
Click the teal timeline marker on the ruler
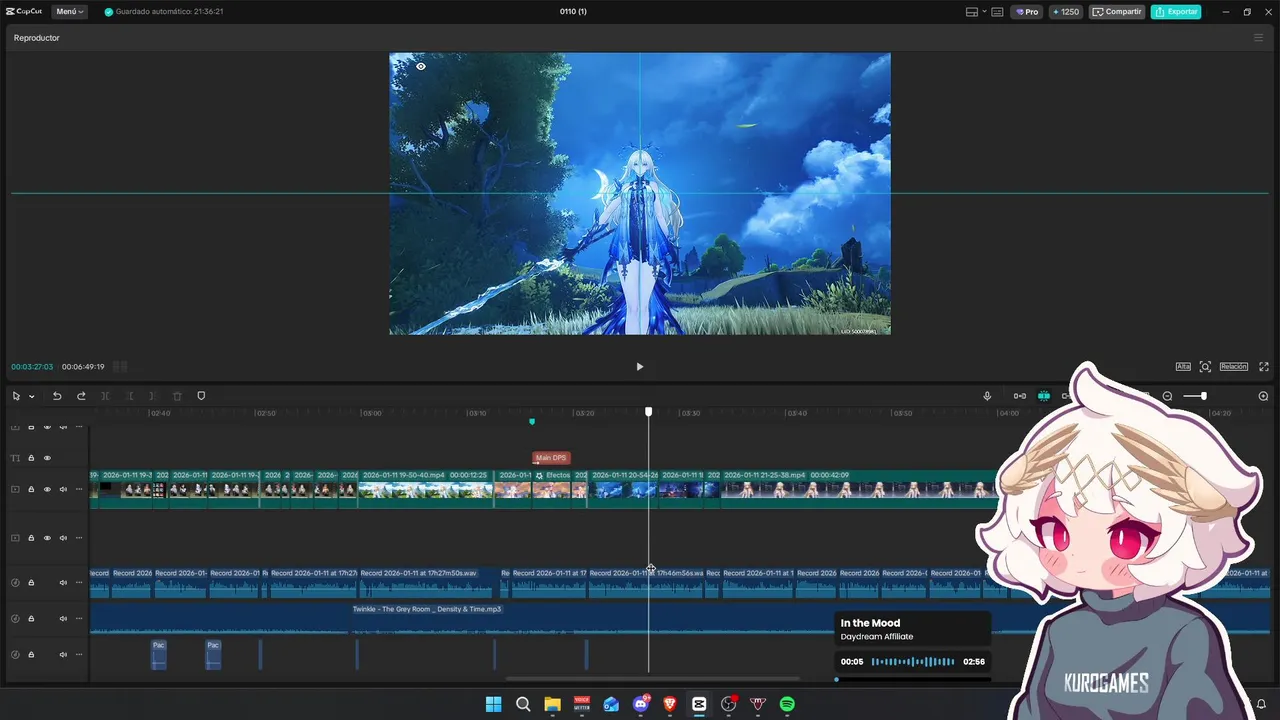pyautogui.click(x=532, y=422)
